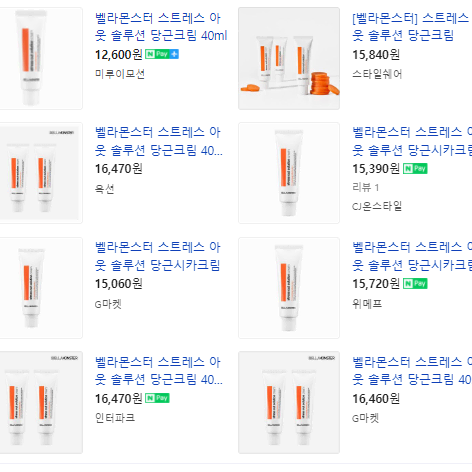Open the 옥션 two-tube product thumbnail

pyautogui.click(x=41, y=173)
